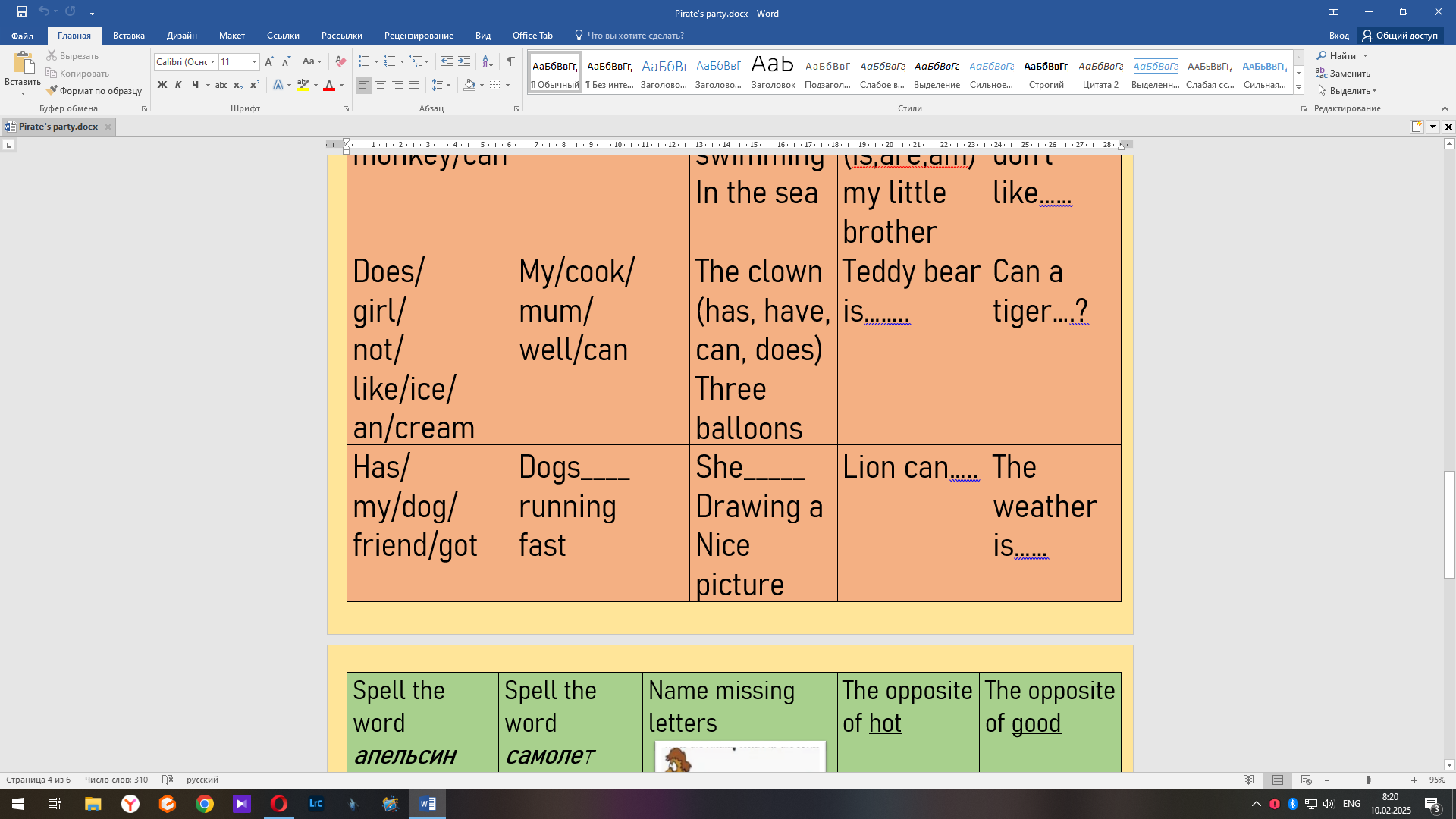Apply the yellow text highlight color
The width and height of the screenshot is (1456, 819).
(x=303, y=85)
